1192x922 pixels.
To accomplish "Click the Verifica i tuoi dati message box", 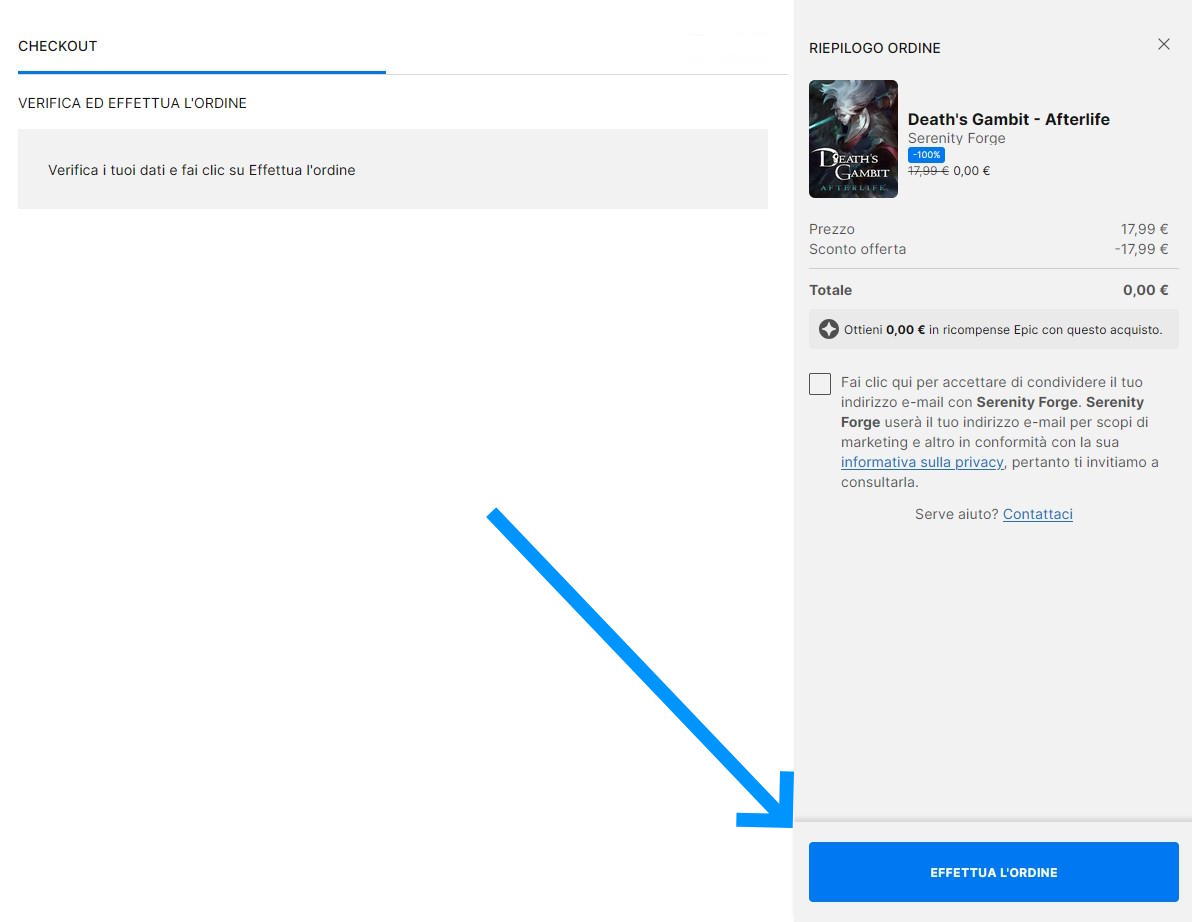I will pos(392,169).
